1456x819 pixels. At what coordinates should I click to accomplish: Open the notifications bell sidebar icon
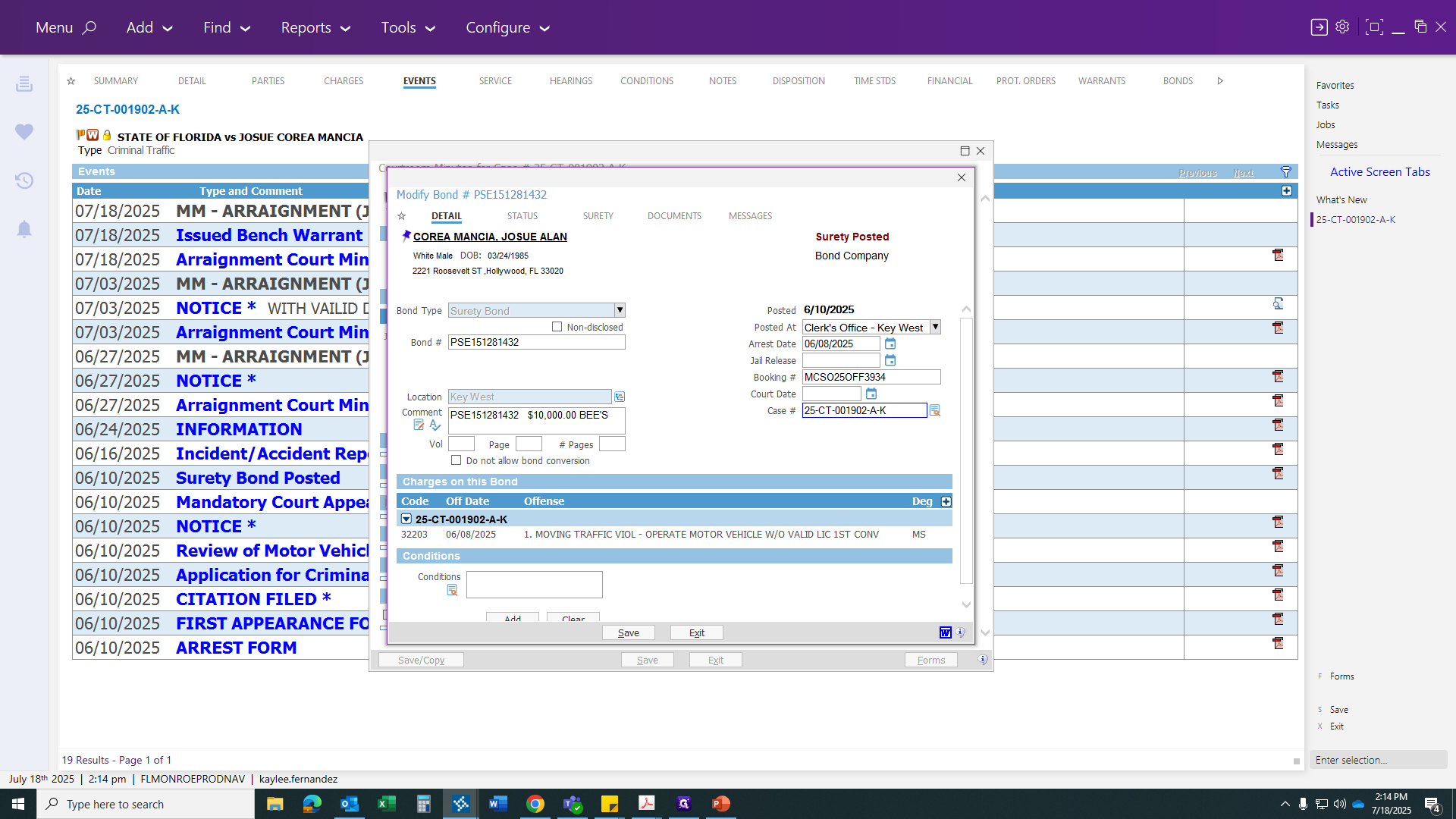pos(24,229)
